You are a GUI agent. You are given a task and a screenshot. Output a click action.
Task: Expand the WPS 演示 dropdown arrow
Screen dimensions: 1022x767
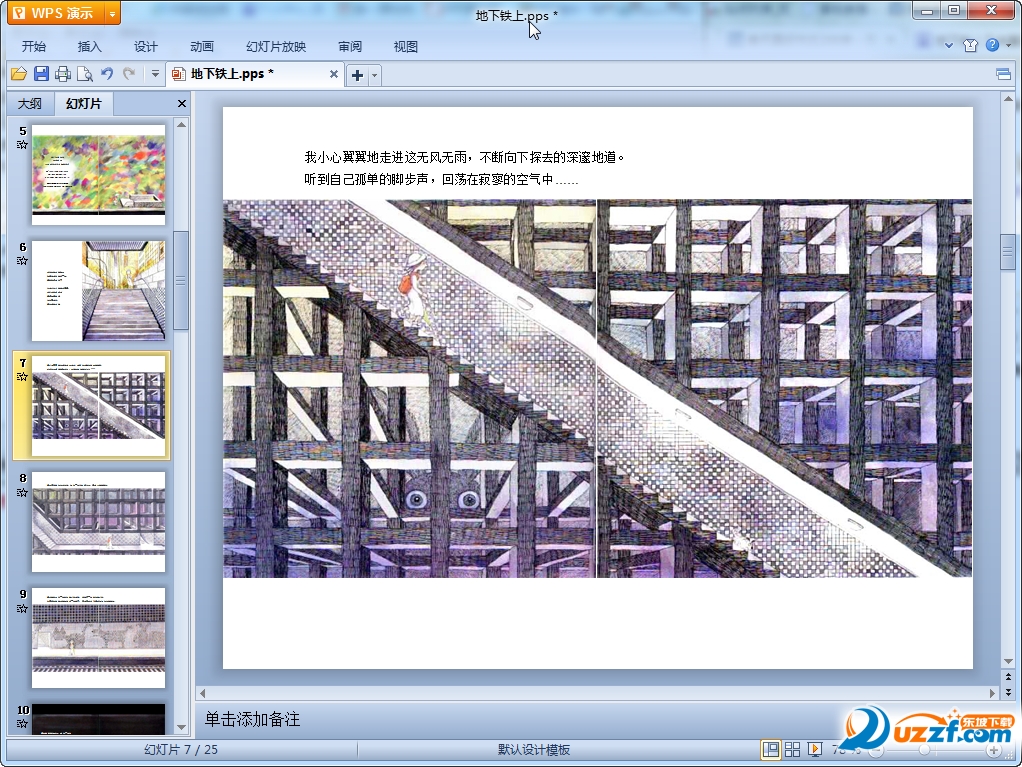coord(113,13)
